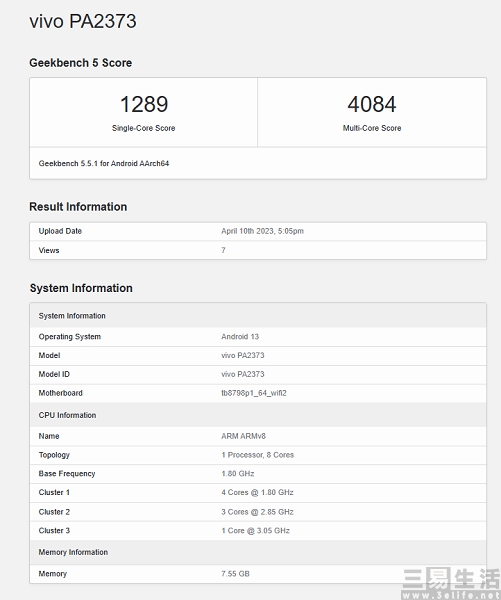The image size is (501, 600).
Task: Click the 'Operating System' row label
Action: click(70, 337)
